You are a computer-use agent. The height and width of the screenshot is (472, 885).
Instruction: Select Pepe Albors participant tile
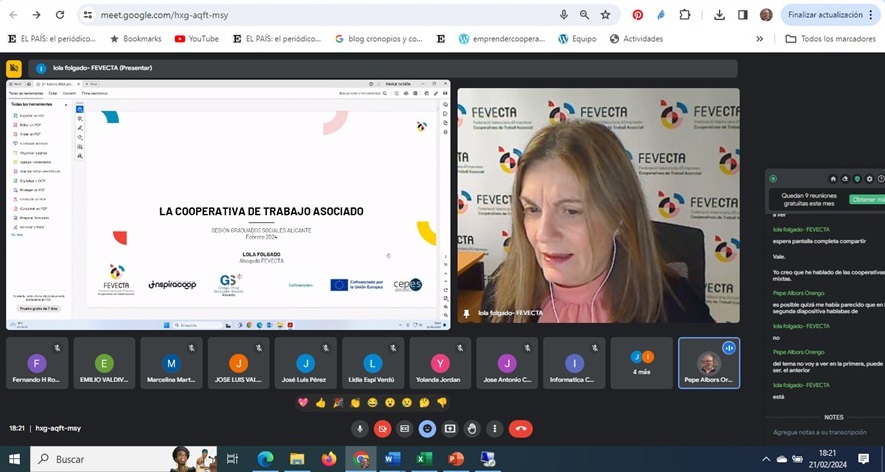(x=709, y=363)
